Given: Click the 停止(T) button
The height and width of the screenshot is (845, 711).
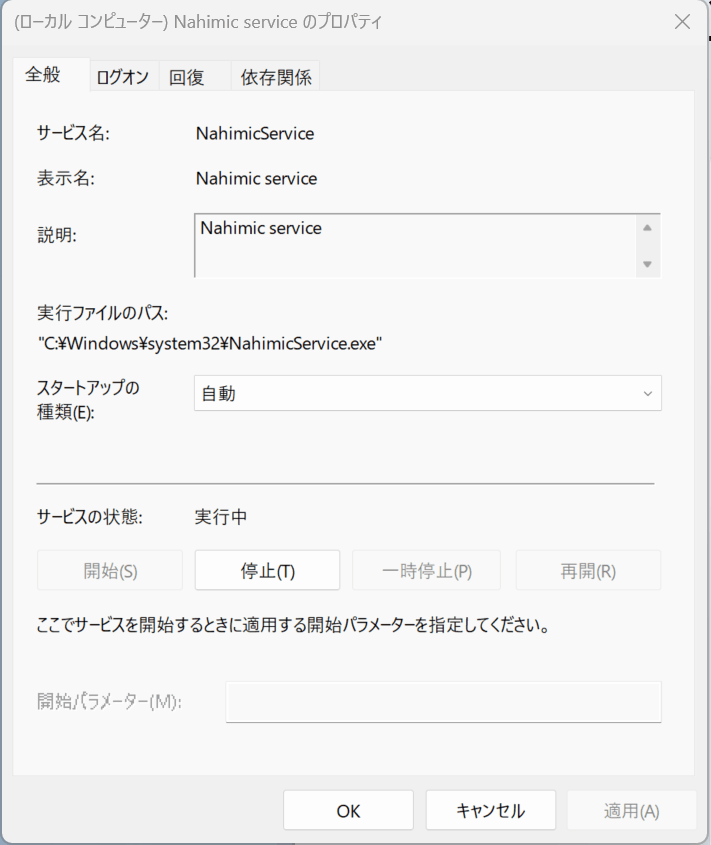Looking at the screenshot, I should (x=267, y=571).
